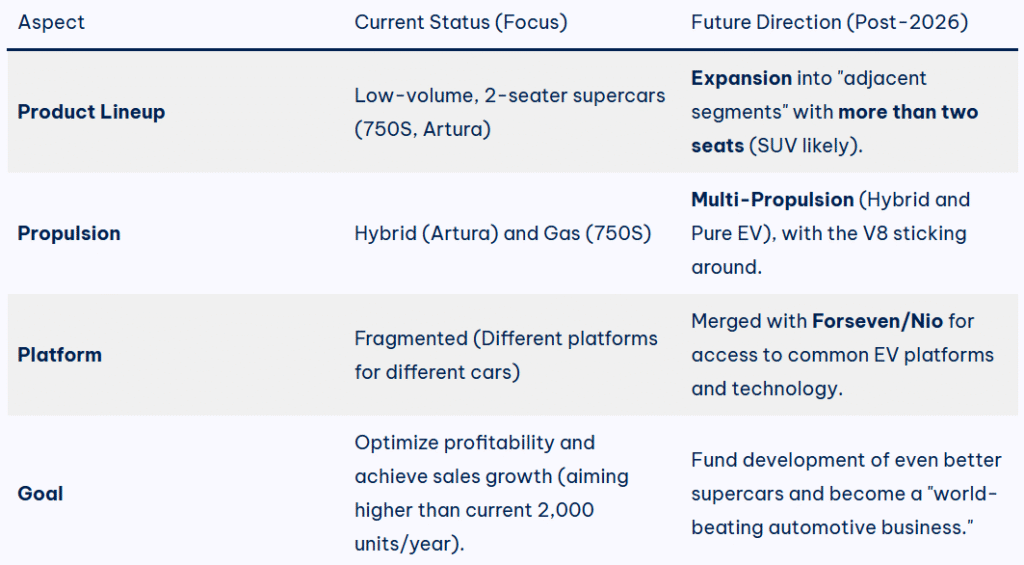Click the "Fund development of even better" line
This screenshot has width=1024, height=565.
point(846,459)
